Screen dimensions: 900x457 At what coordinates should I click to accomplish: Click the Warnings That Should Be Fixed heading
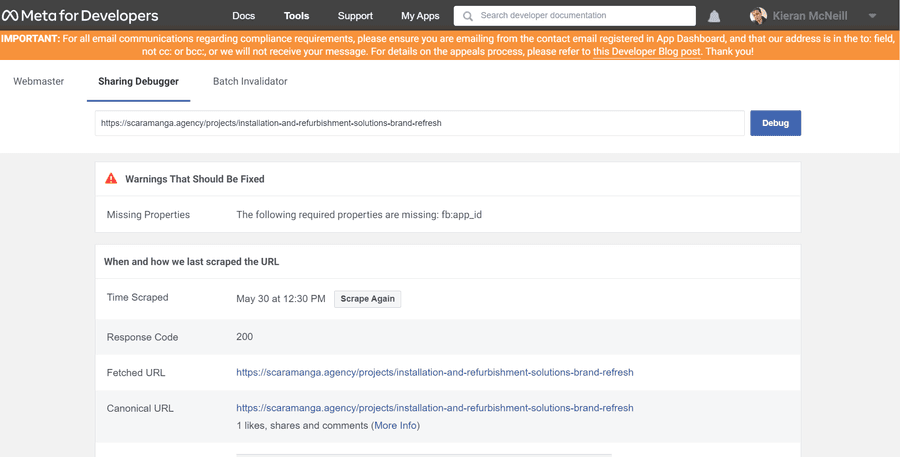pyautogui.click(x=195, y=179)
